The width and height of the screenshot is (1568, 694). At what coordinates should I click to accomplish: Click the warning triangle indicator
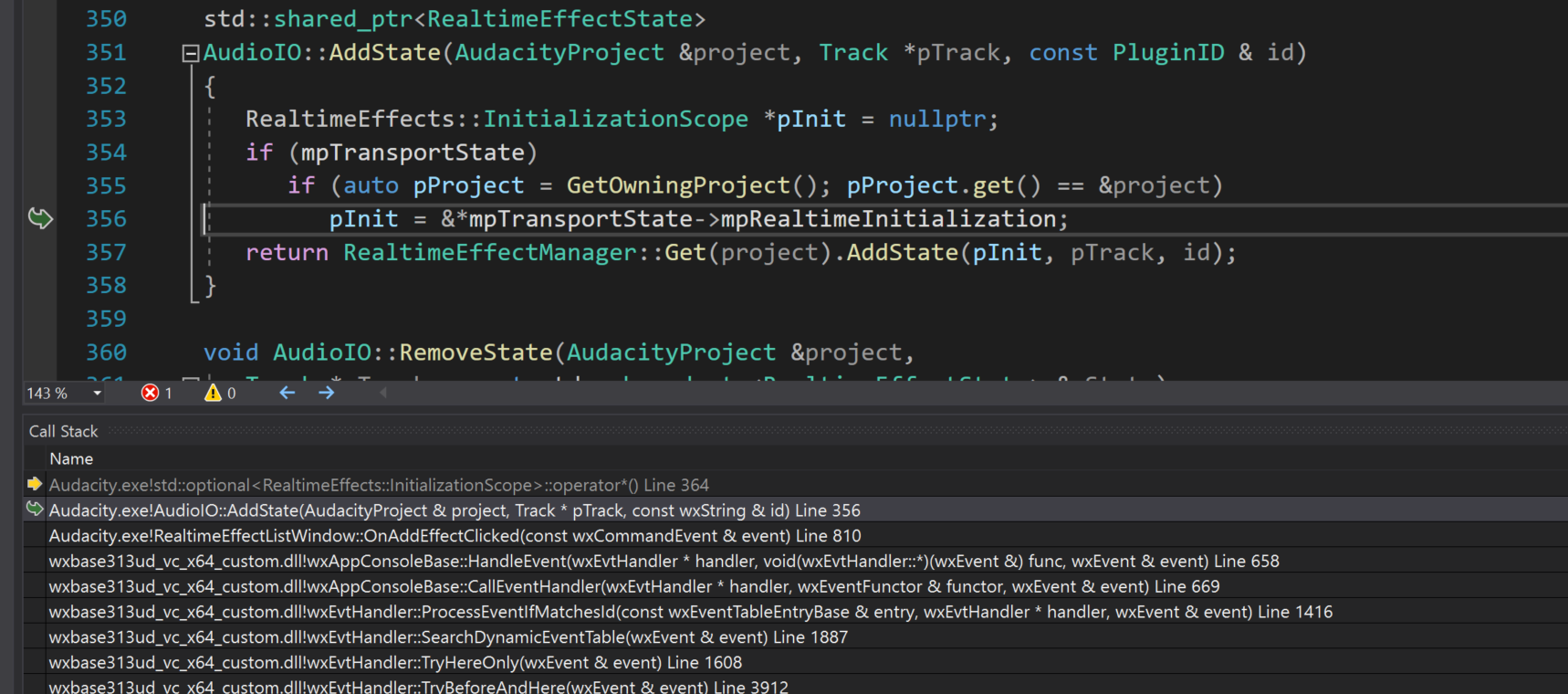[x=213, y=393]
